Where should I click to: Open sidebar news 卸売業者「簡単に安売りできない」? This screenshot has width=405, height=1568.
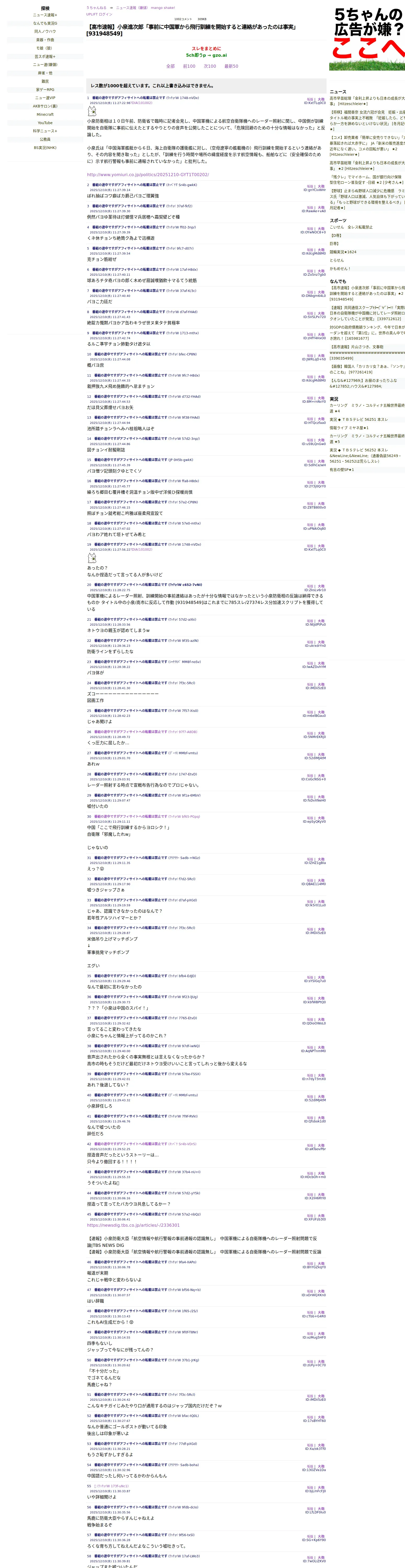point(367,146)
